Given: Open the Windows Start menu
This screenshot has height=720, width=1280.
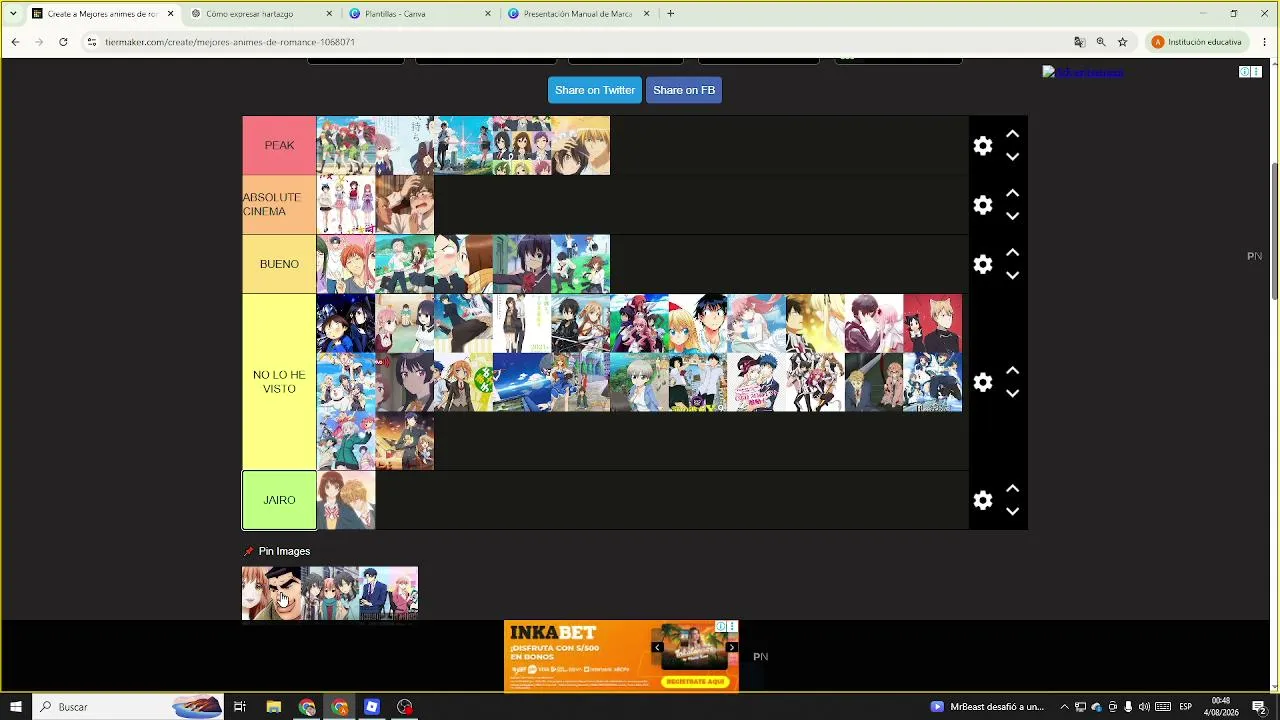Looking at the screenshot, I should (x=15, y=707).
